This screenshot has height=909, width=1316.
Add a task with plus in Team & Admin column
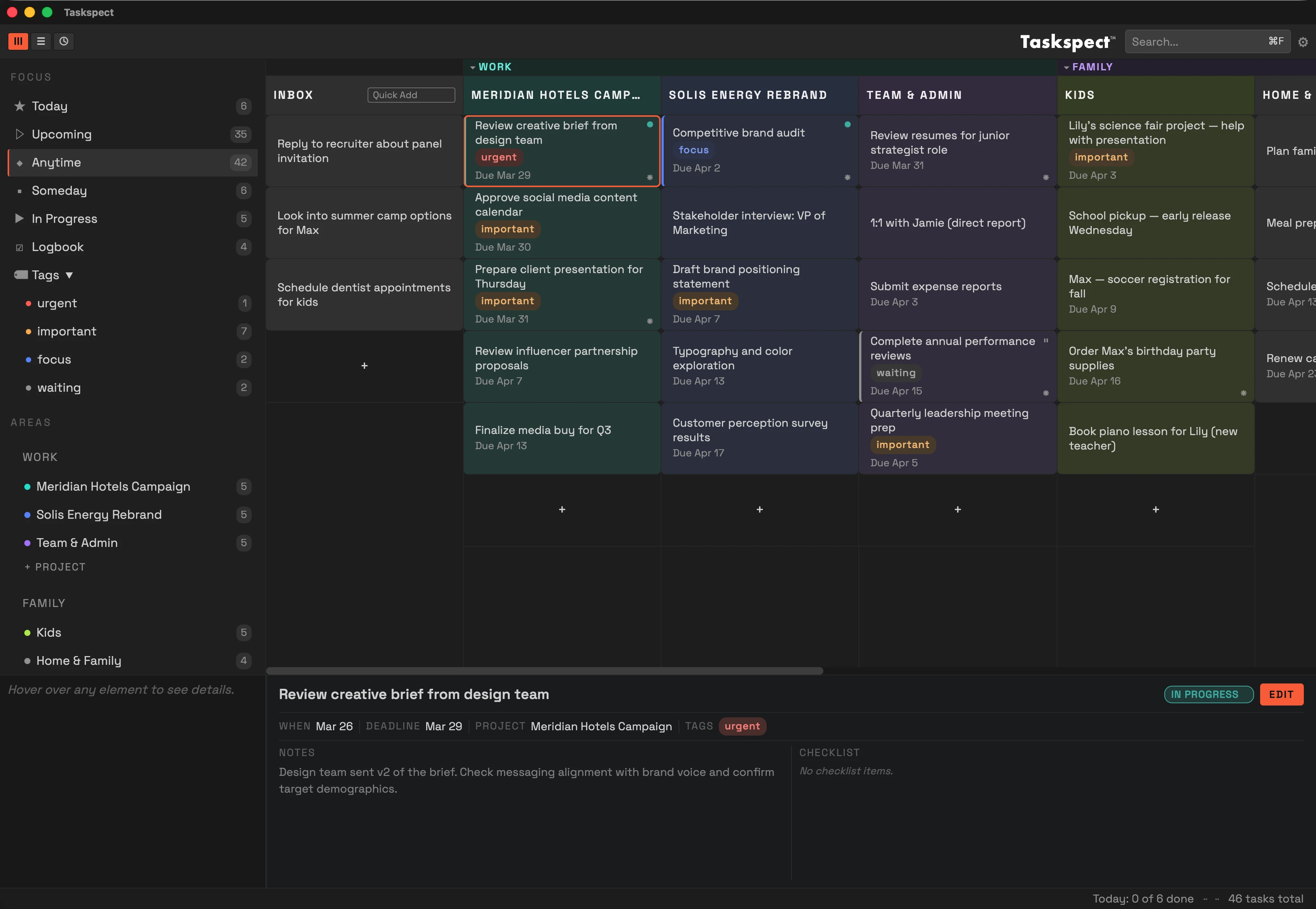958,510
